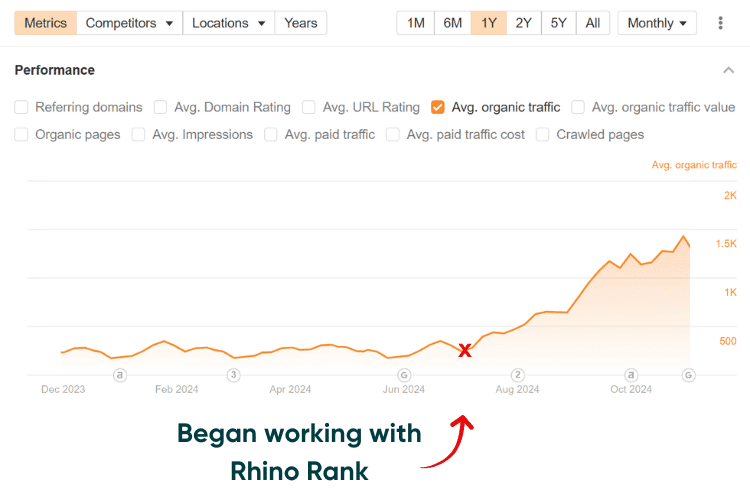The width and height of the screenshot is (750, 500).
Task: Open the Competitors dropdown
Action: click(x=129, y=23)
